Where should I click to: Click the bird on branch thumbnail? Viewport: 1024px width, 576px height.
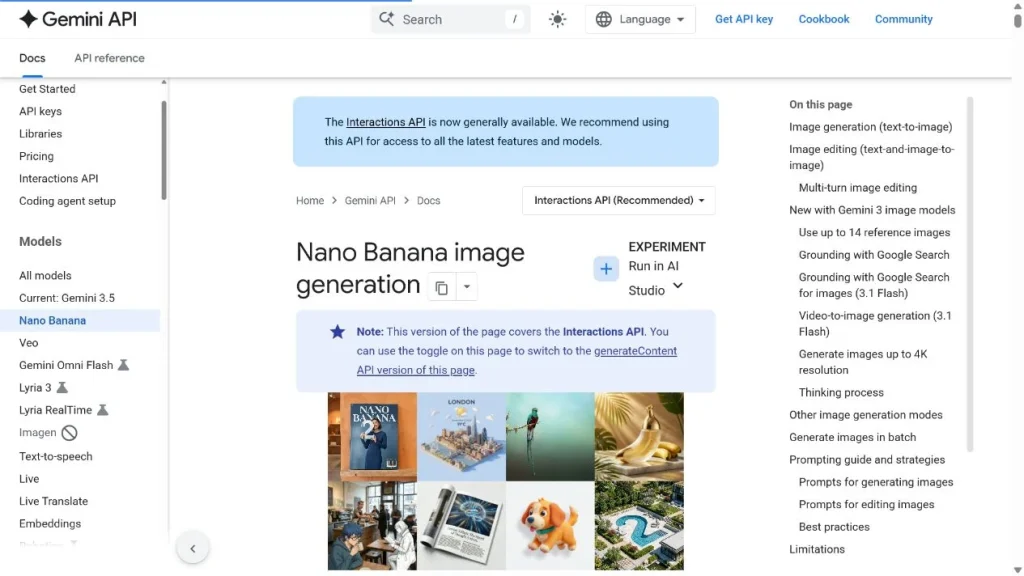coord(550,437)
